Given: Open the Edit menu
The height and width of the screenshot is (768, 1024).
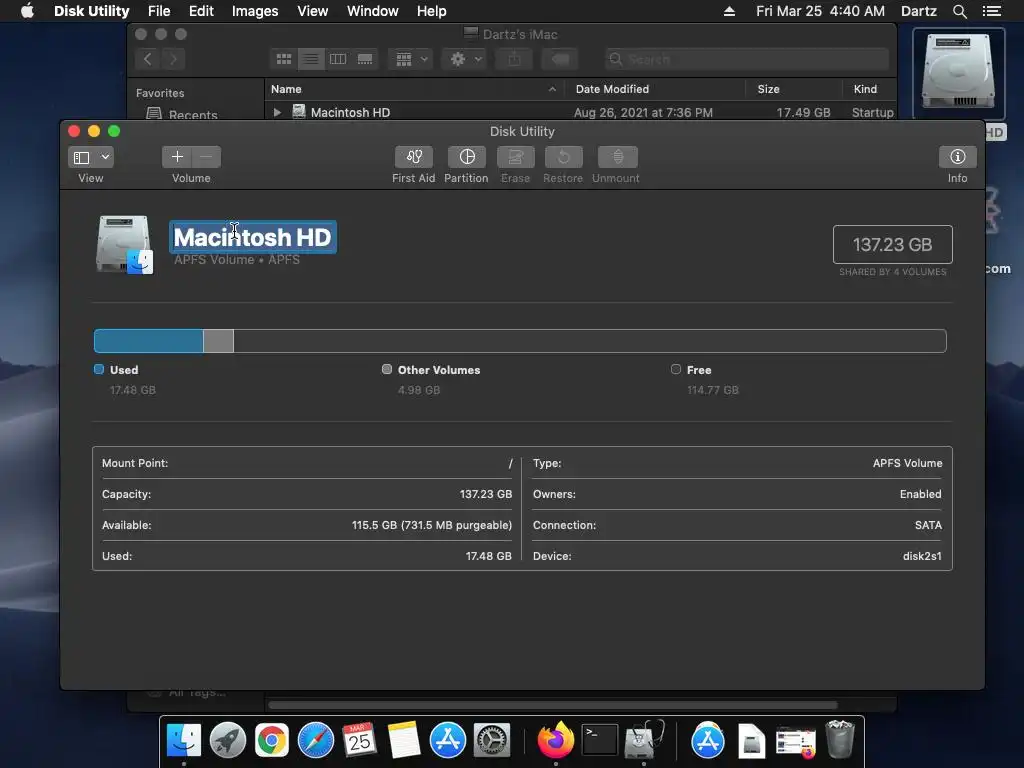Looking at the screenshot, I should 201,11.
